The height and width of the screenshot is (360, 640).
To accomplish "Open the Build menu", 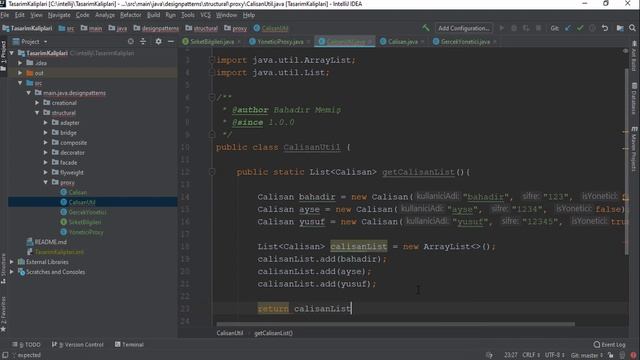I will pos(153,15).
